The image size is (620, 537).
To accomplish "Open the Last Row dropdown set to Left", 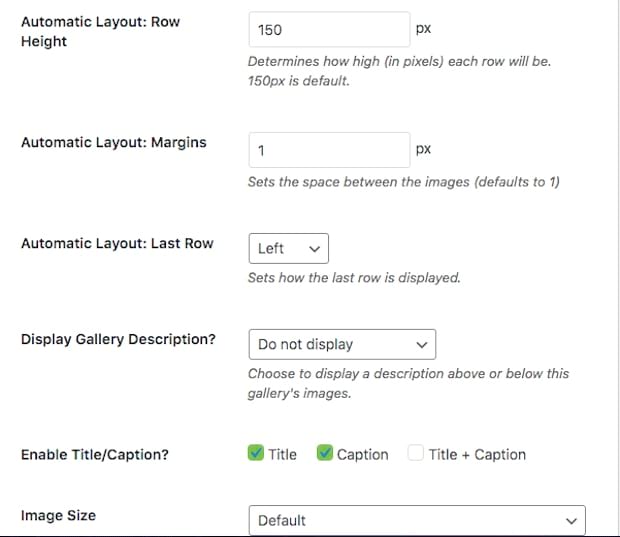I will pos(288,248).
